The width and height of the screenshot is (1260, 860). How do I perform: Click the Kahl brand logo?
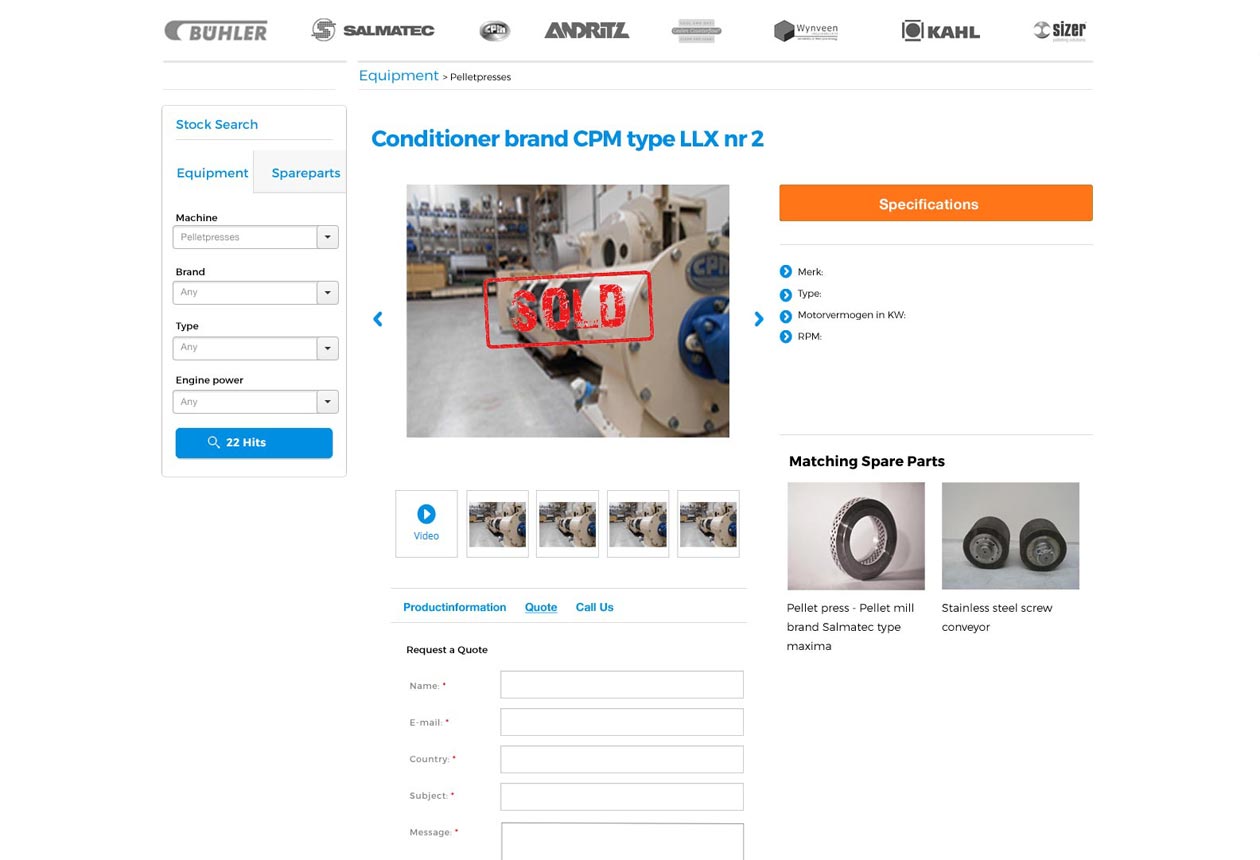(x=941, y=31)
